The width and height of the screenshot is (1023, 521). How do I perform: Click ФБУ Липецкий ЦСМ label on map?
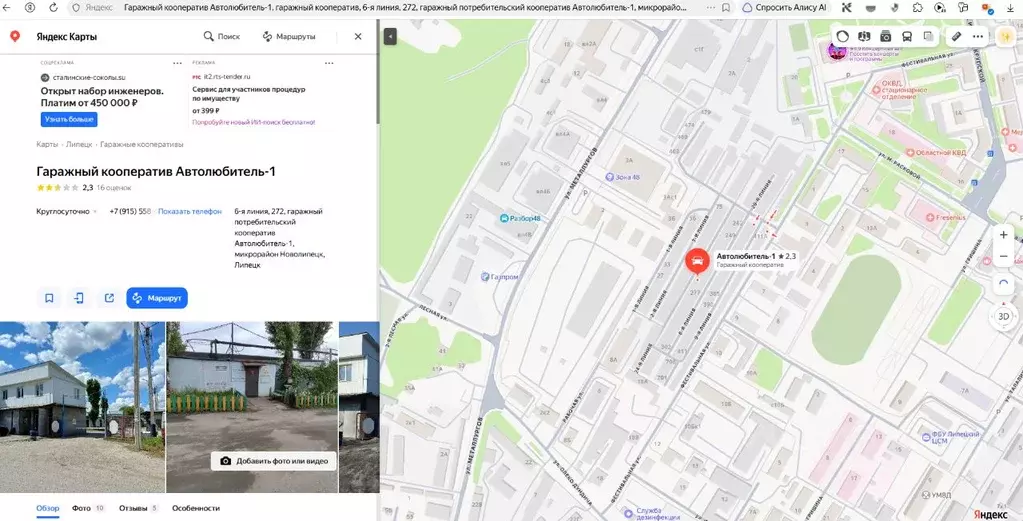[x=951, y=437]
